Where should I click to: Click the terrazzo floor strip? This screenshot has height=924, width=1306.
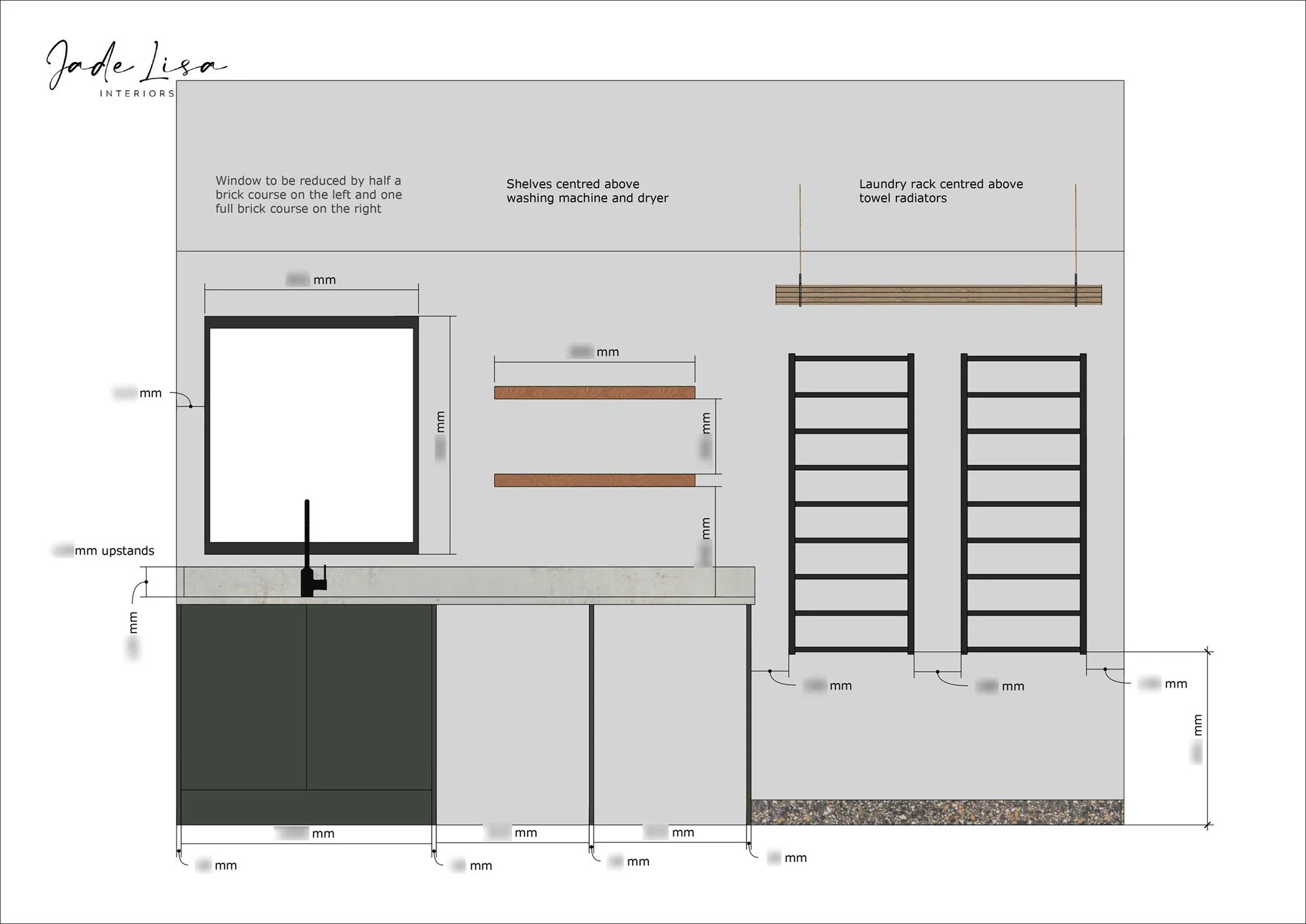[937, 812]
